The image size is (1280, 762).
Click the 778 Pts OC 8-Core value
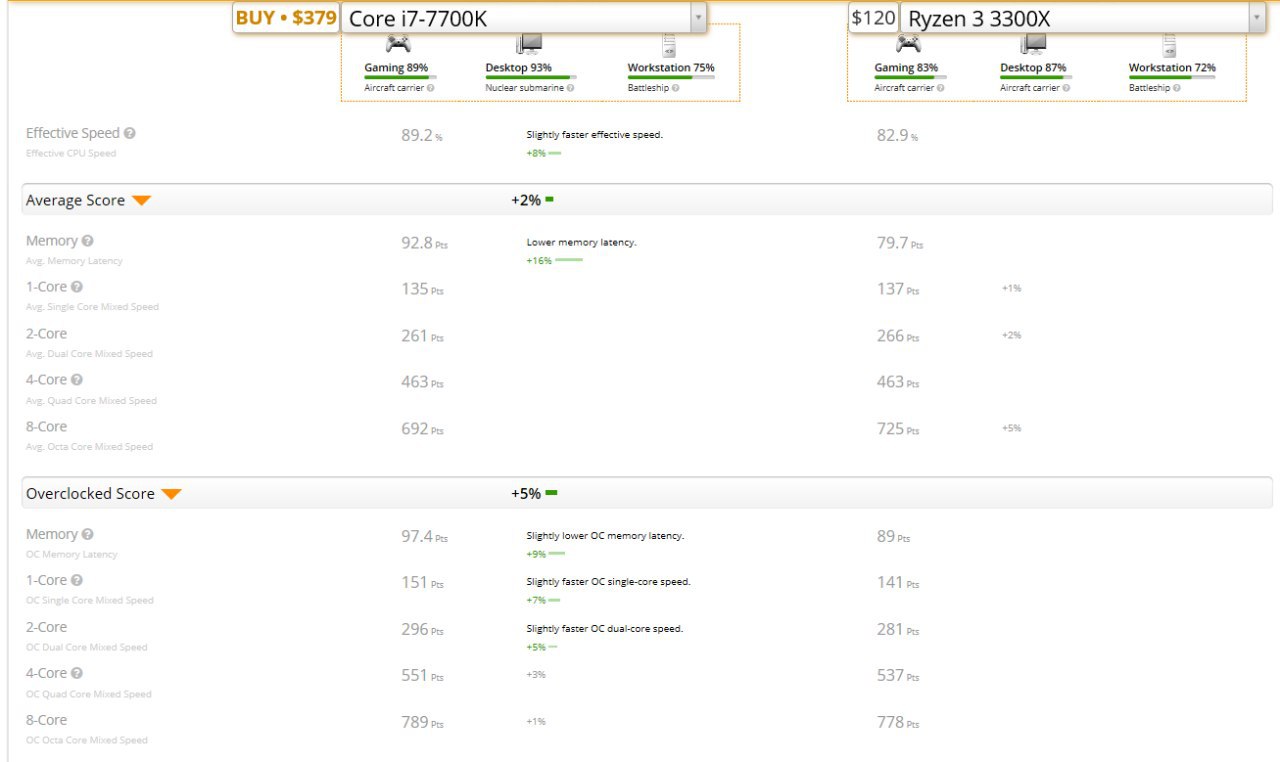(x=898, y=722)
